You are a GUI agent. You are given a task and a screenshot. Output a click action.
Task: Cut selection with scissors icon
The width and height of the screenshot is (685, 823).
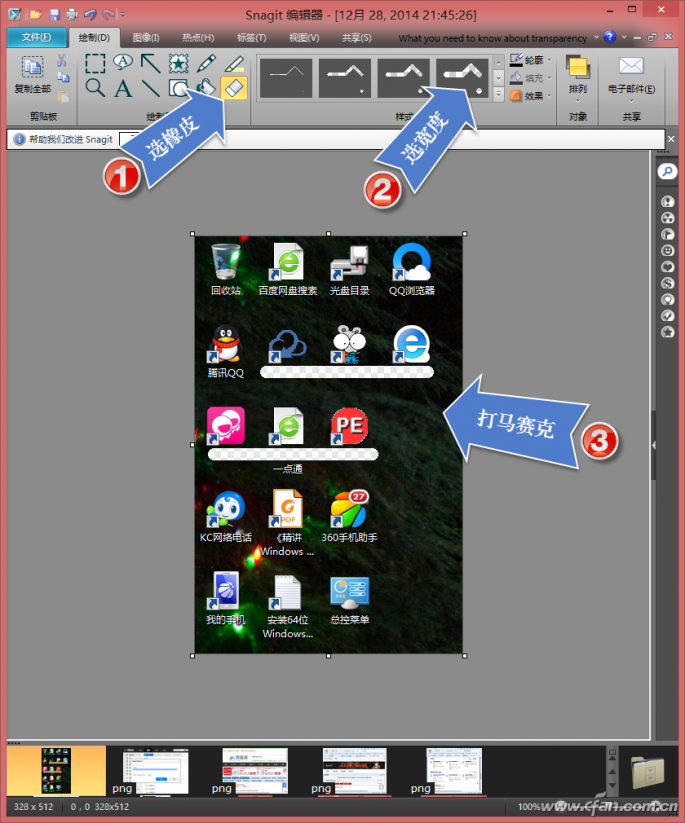coord(62,60)
